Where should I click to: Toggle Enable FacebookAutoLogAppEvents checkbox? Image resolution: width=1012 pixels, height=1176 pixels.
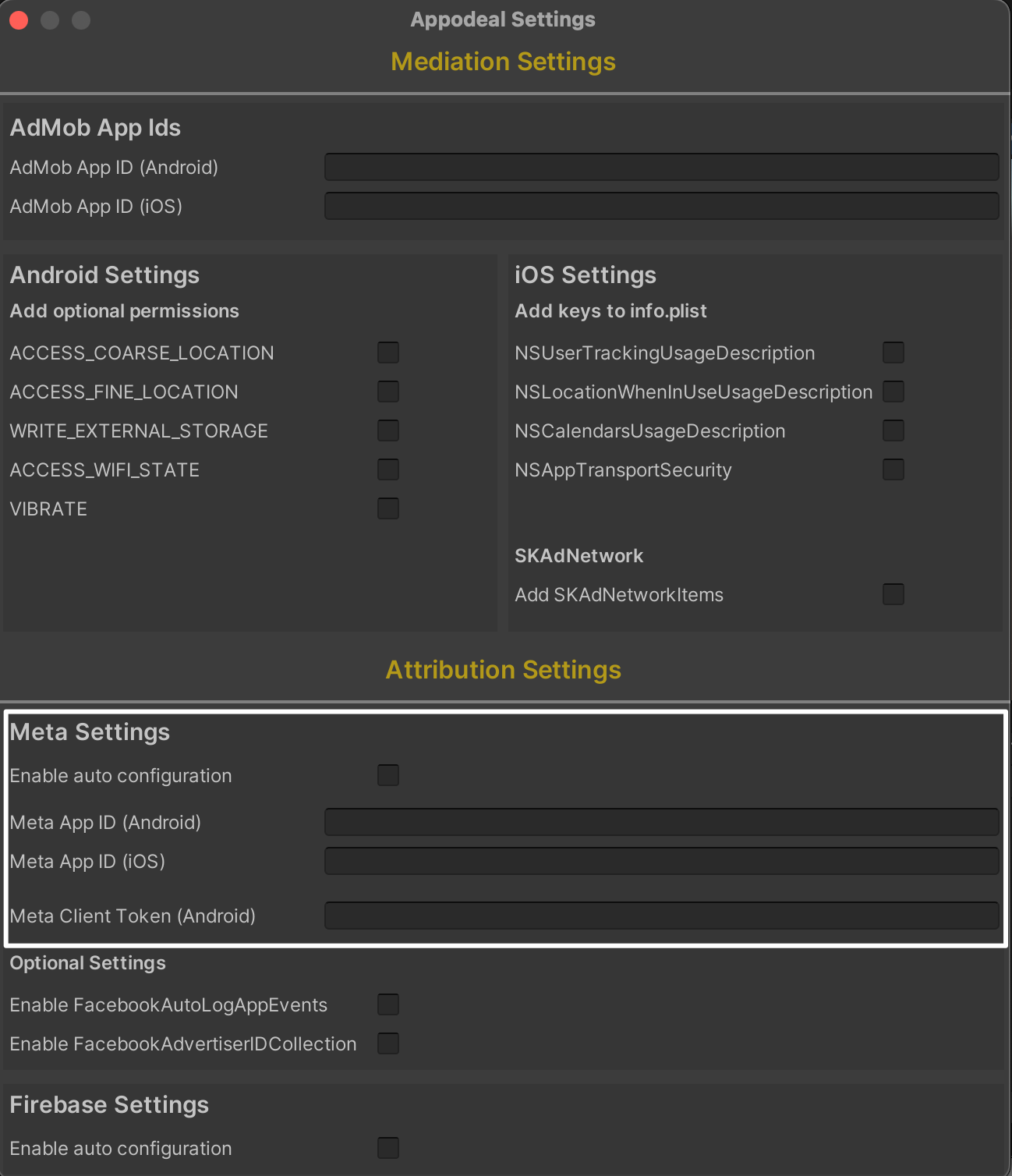pyautogui.click(x=388, y=1004)
